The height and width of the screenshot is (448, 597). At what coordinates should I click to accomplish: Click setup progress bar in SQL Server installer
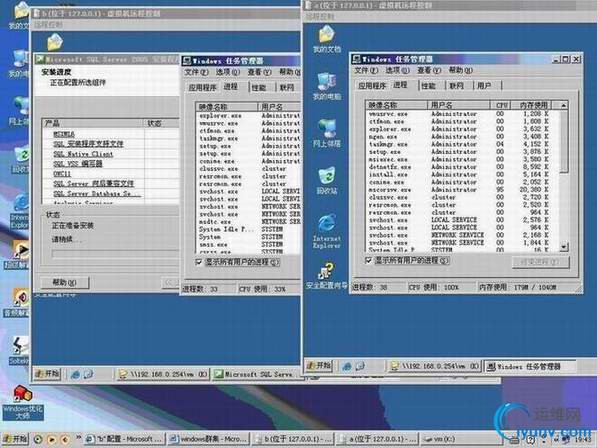[115, 254]
